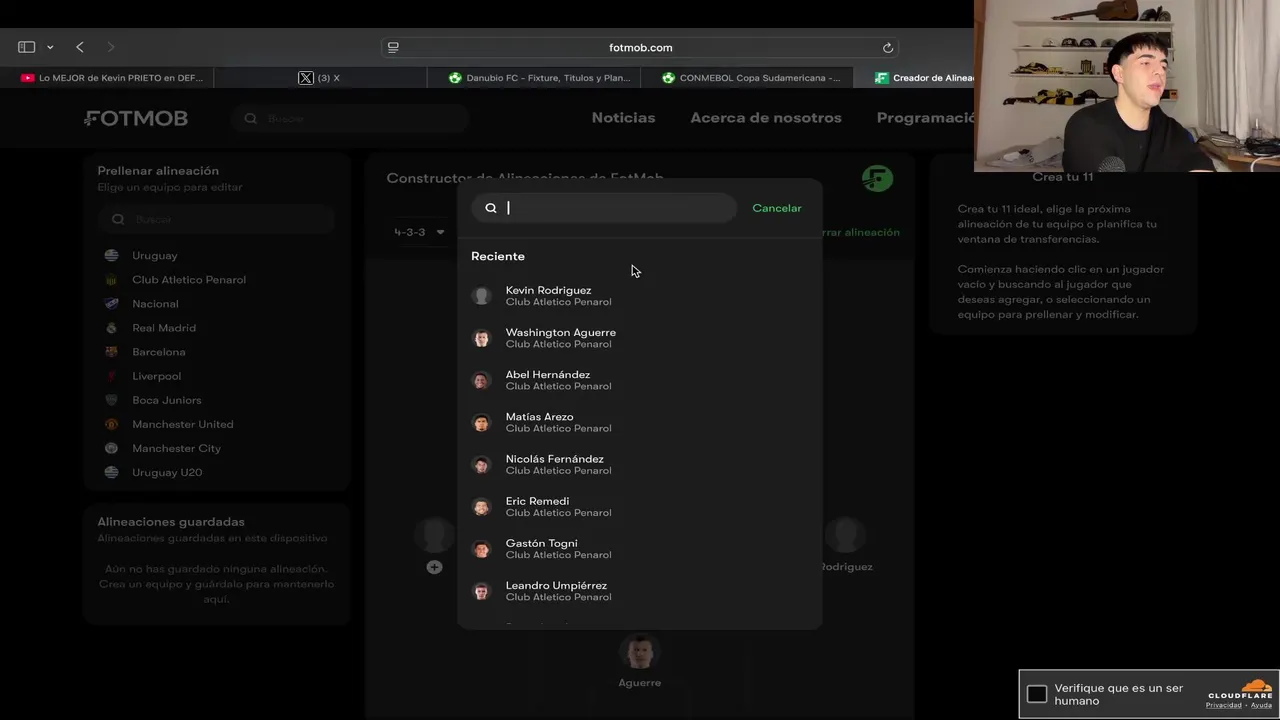Click the Barcelona crest icon
The width and height of the screenshot is (1280, 720).
[x=111, y=351]
